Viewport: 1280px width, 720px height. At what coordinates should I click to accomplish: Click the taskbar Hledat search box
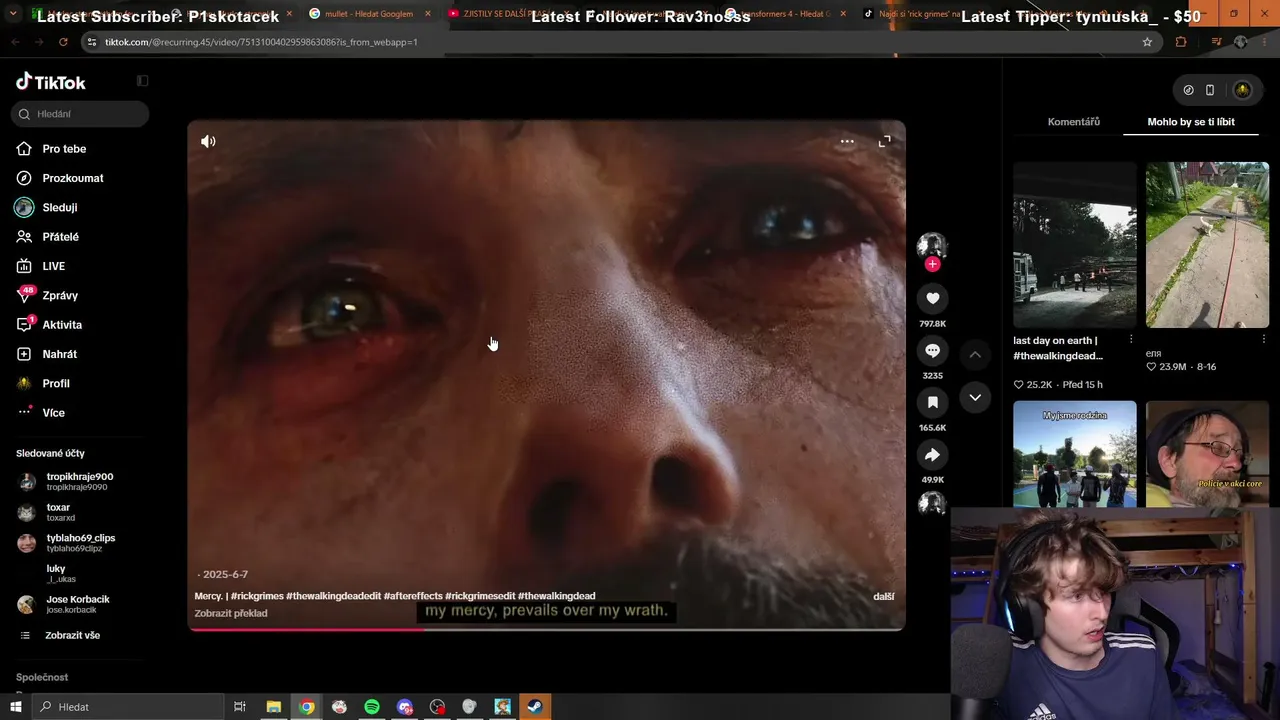(x=127, y=707)
